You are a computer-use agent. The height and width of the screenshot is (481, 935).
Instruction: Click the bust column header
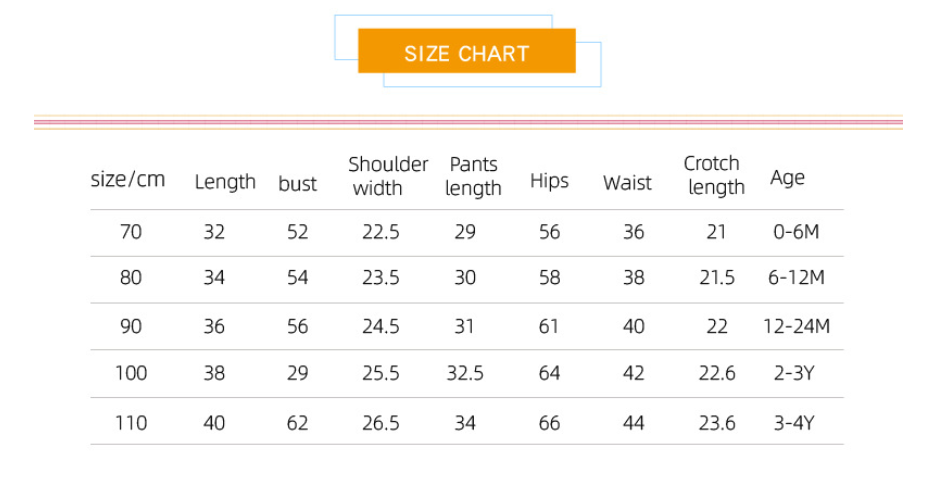click(297, 184)
